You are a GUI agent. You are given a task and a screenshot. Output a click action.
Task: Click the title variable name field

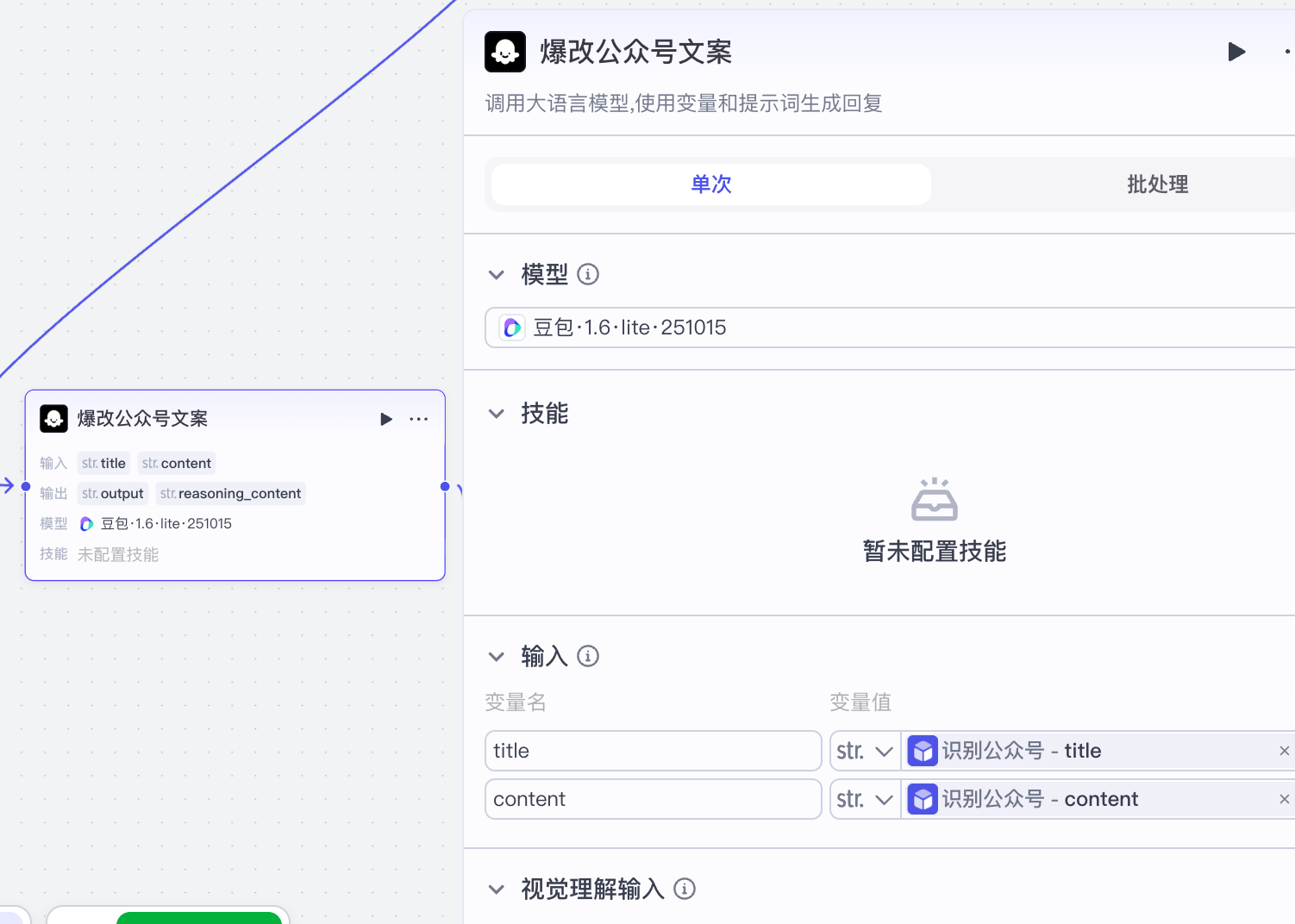coord(653,751)
